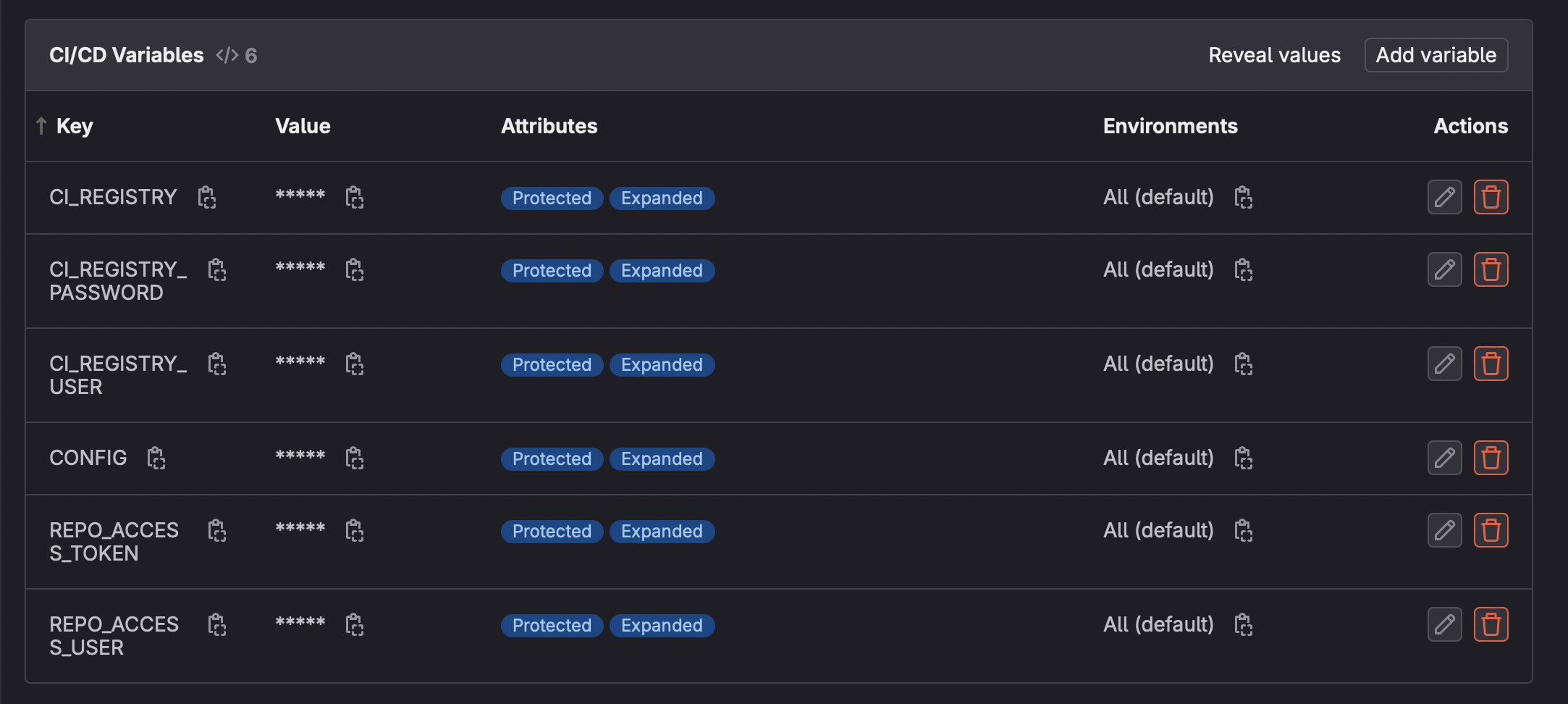This screenshot has height=704, width=1568.
Task: Edit the CONFIG variable
Action: 1444,458
